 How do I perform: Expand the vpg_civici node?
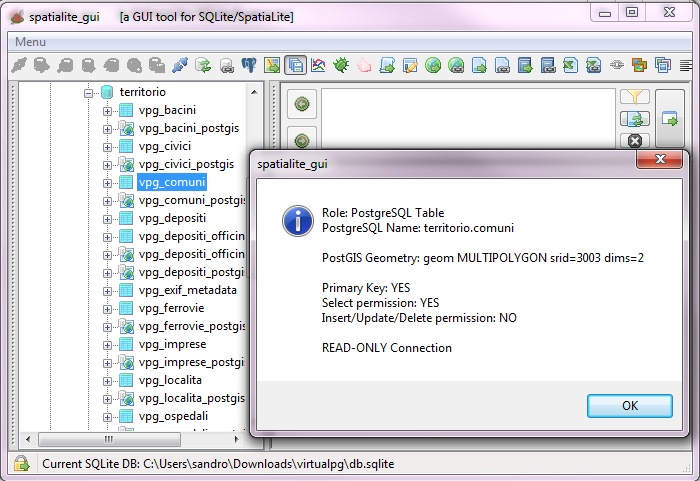click(107, 147)
